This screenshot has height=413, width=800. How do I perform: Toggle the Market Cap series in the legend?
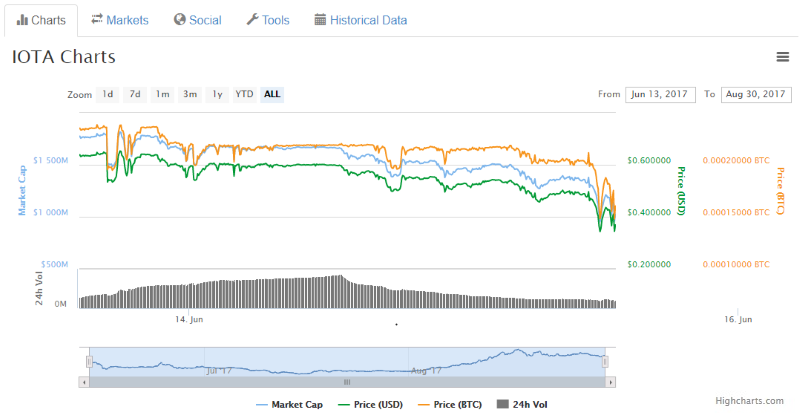pos(289,405)
